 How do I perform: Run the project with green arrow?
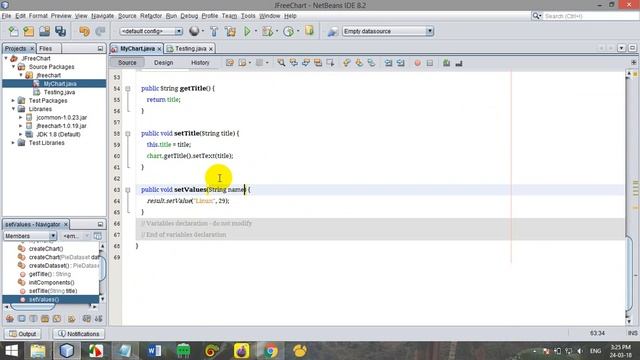[x=247, y=31]
